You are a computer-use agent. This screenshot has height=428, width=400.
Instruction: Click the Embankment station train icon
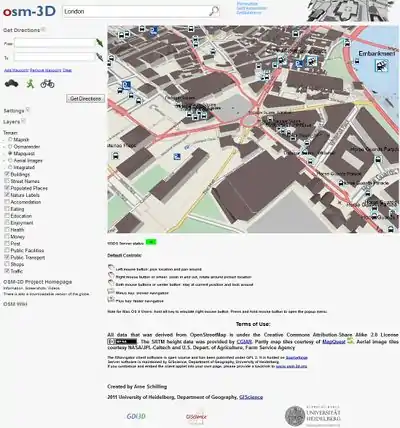[381, 66]
